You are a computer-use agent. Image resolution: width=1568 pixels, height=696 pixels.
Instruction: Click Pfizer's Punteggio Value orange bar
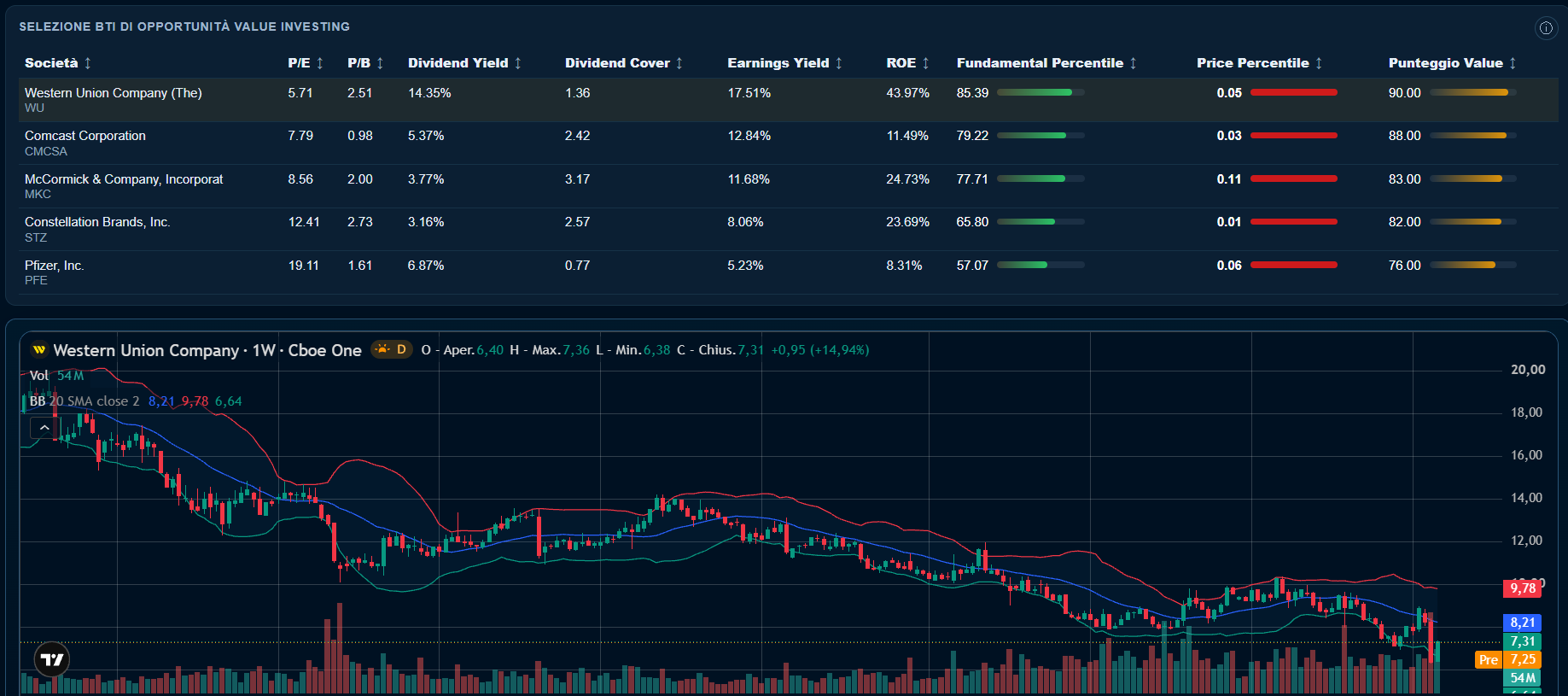pyautogui.click(x=1473, y=265)
